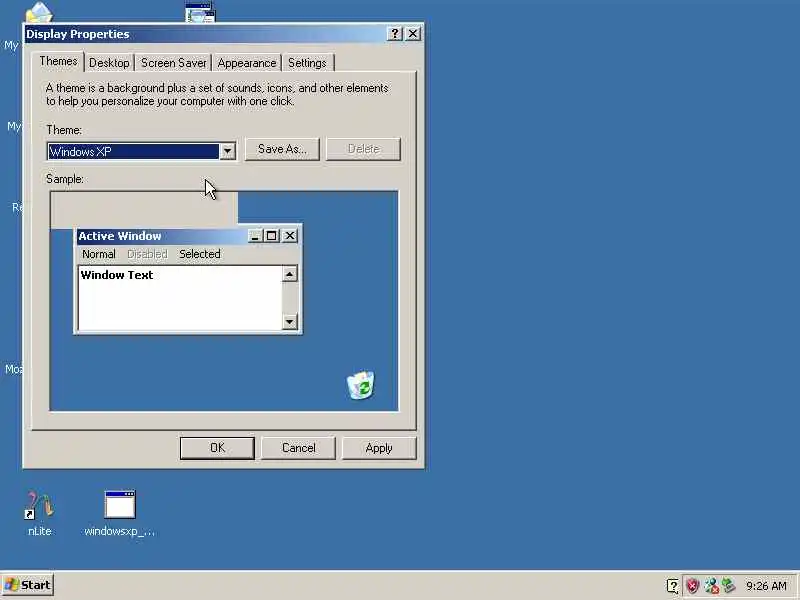The width and height of the screenshot is (800, 600).
Task: Click the Window Text sample area
Action: 180,298
